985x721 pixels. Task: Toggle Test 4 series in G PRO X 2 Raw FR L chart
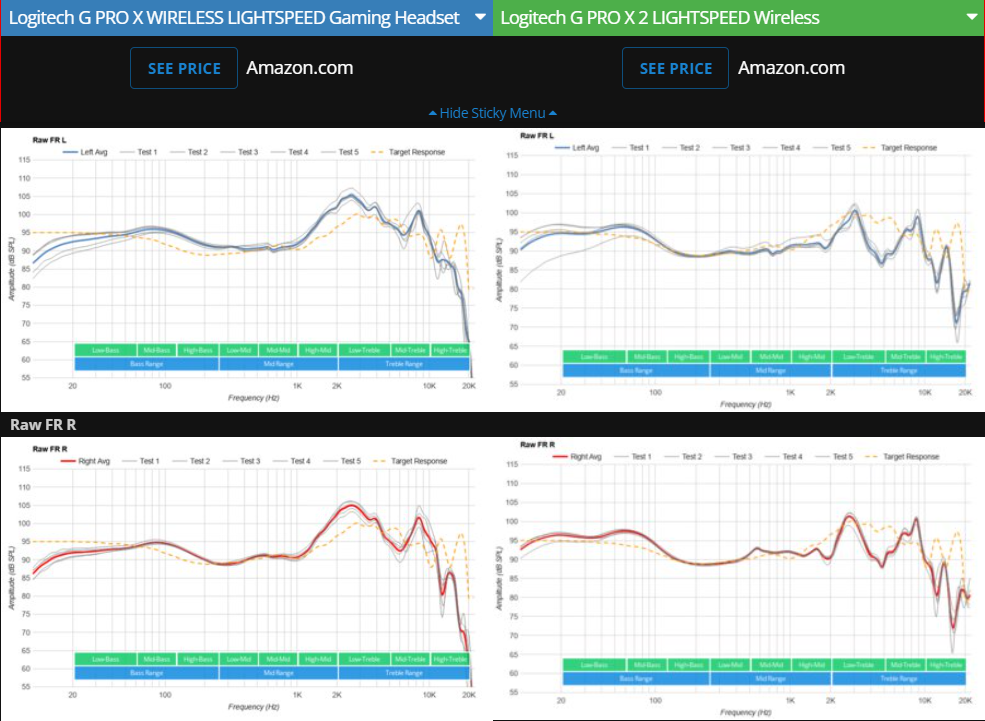[x=781, y=148]
